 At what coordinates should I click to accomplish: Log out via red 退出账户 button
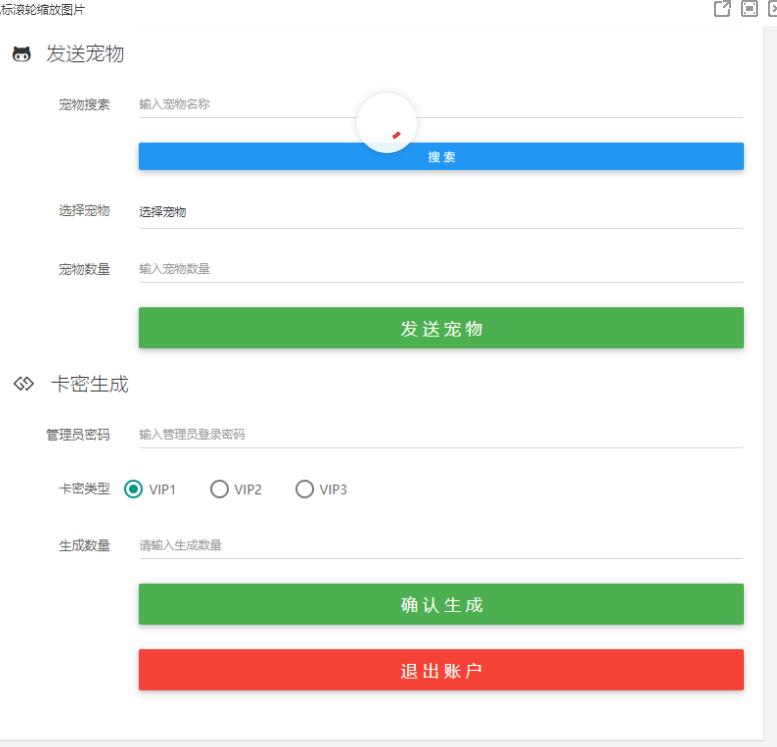pos(440,670)
